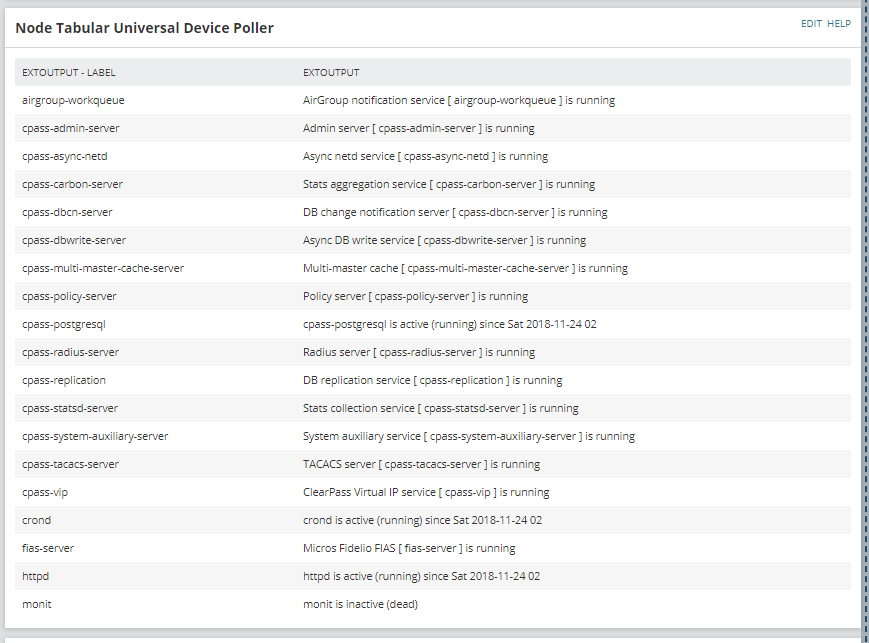The width and height of the screenshot is (869, 643).
Task: Click the EXTOUTPUT - LABEL column header
Action: pyautogui.click(x=69, y=72)
